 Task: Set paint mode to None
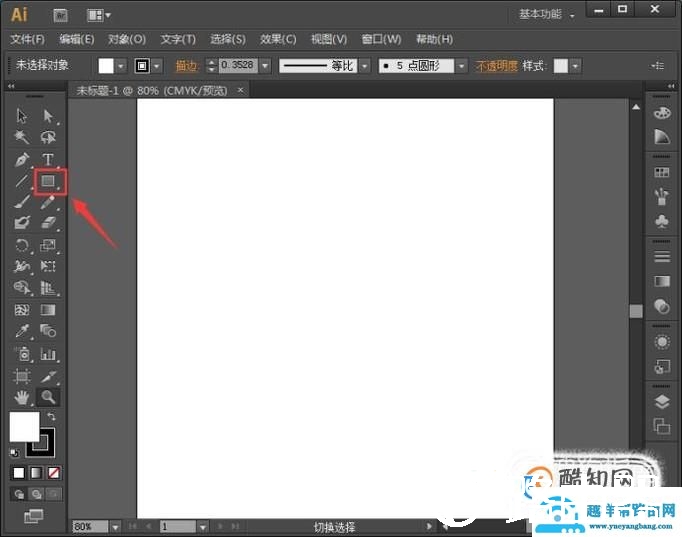(x=53, y=473)
